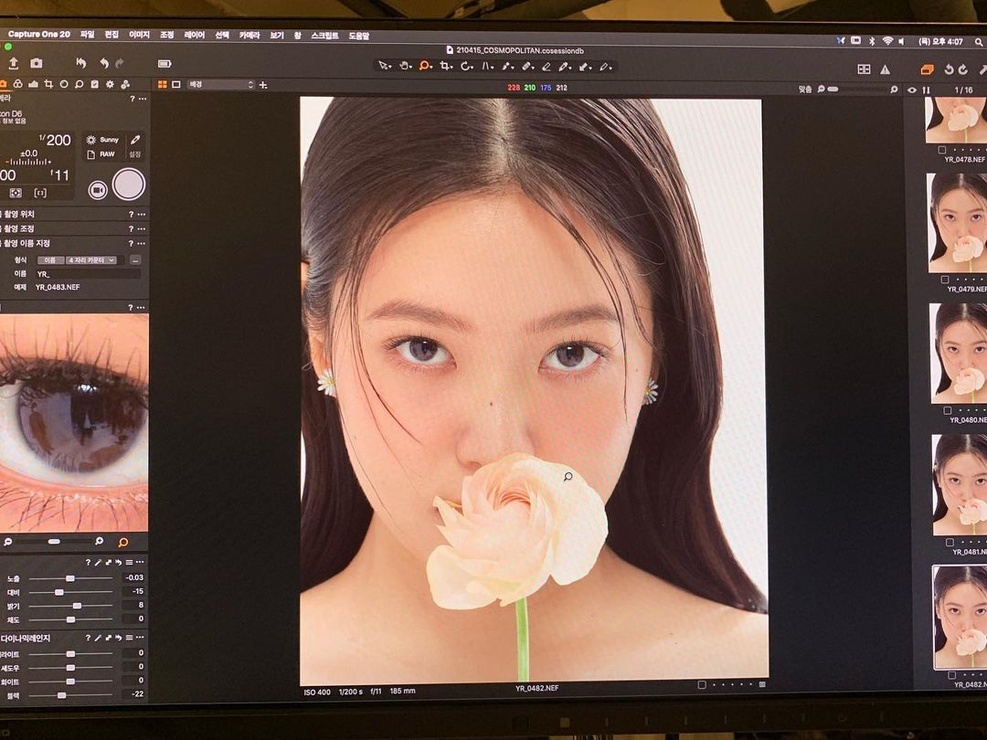The width and height of the screenshot is (987, 740).
Task: Select the last brush tool in cursor toolbar
Action: coord(605,66)
